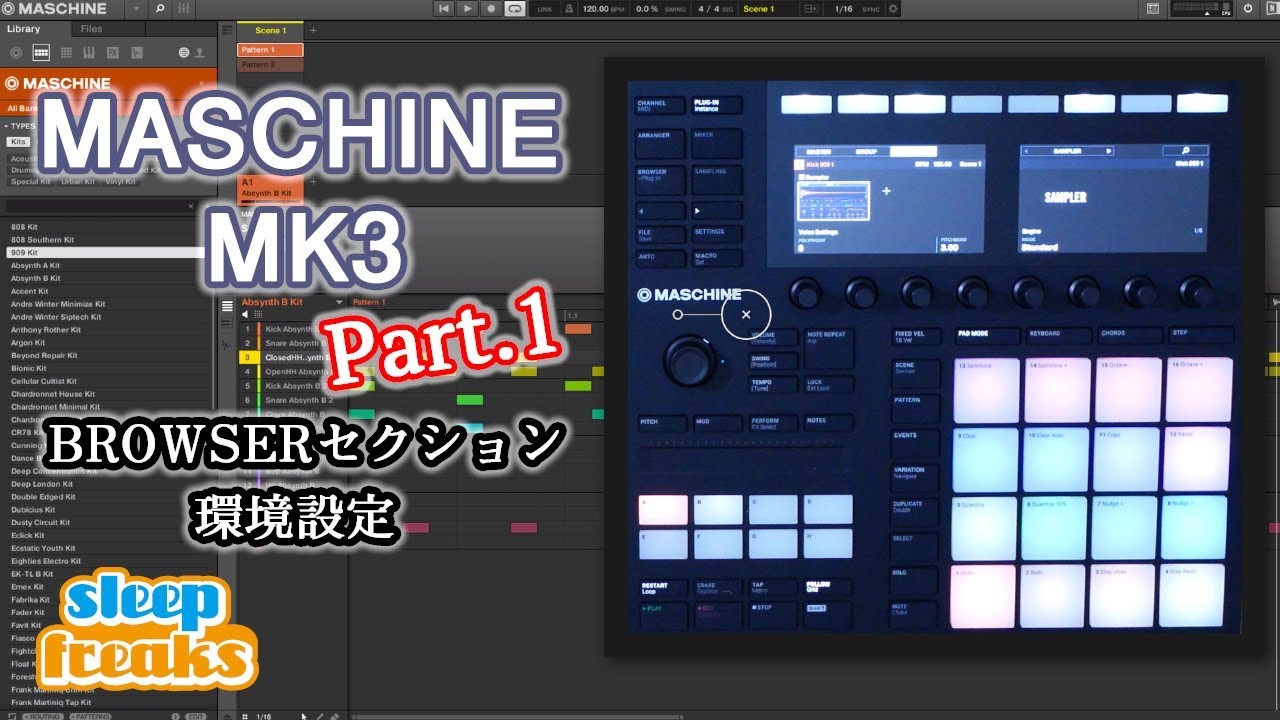The image size is (1280, 720).
Task: Show the Browser panel layout icon in header
Action: tap(1153, 9)
